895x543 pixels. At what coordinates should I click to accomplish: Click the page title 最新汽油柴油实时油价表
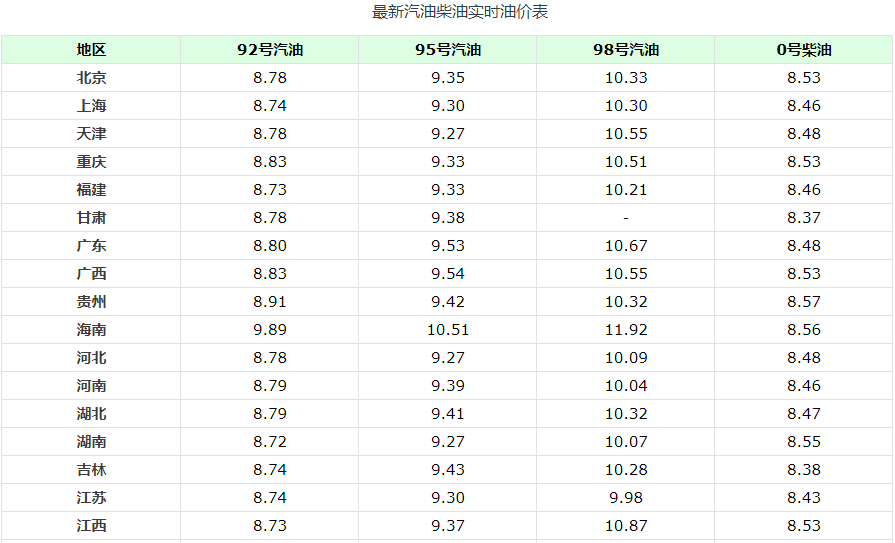[x=460, y=11]
